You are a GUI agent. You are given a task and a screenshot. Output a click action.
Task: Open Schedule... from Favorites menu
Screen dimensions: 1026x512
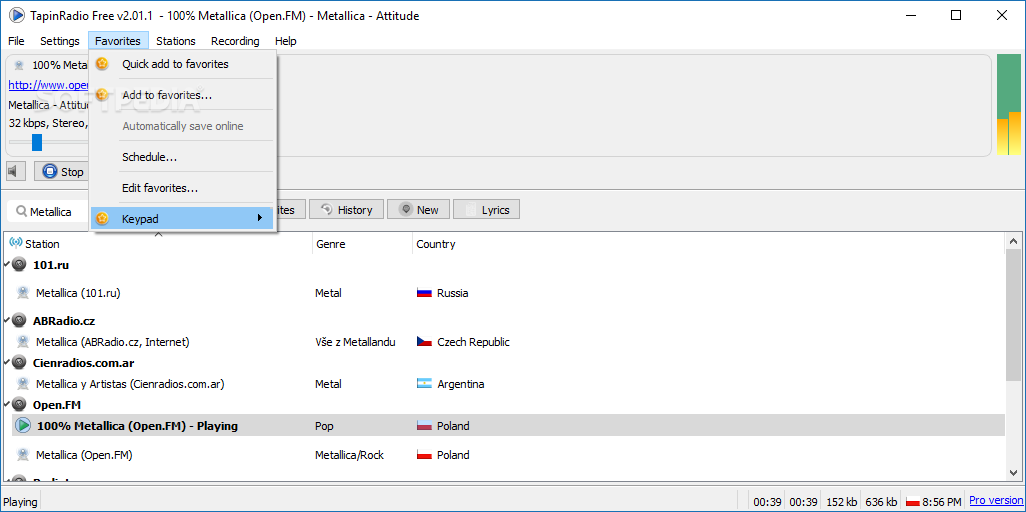[x=183, y=157]
